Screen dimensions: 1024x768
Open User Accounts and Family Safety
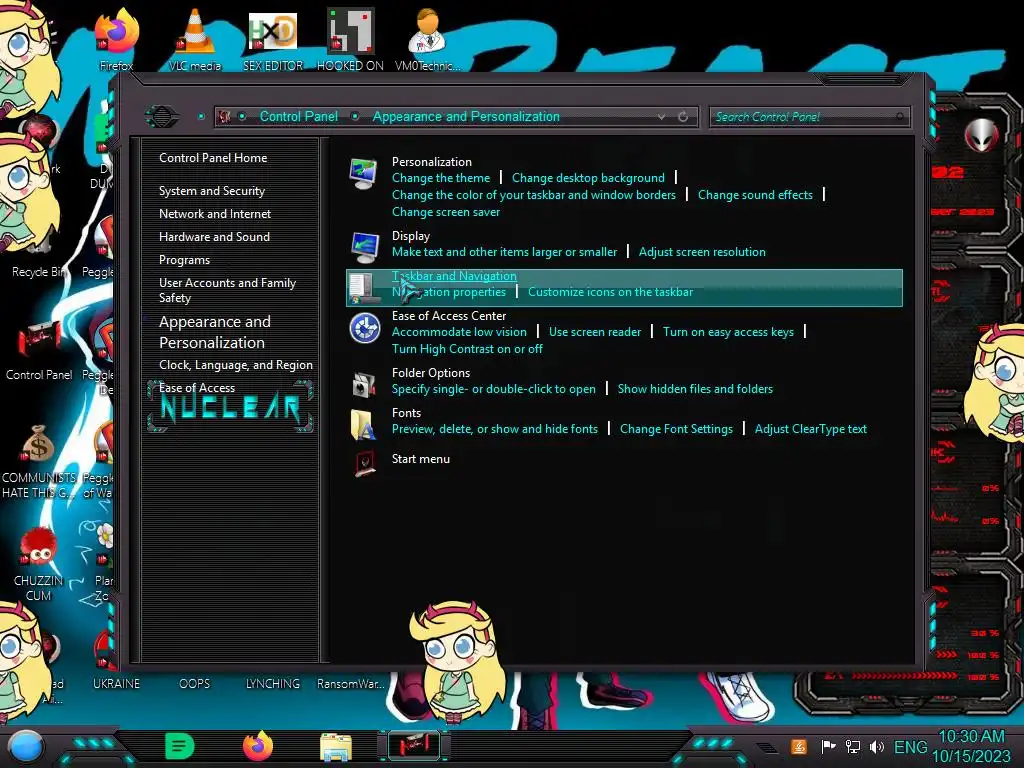click(227, 290)
